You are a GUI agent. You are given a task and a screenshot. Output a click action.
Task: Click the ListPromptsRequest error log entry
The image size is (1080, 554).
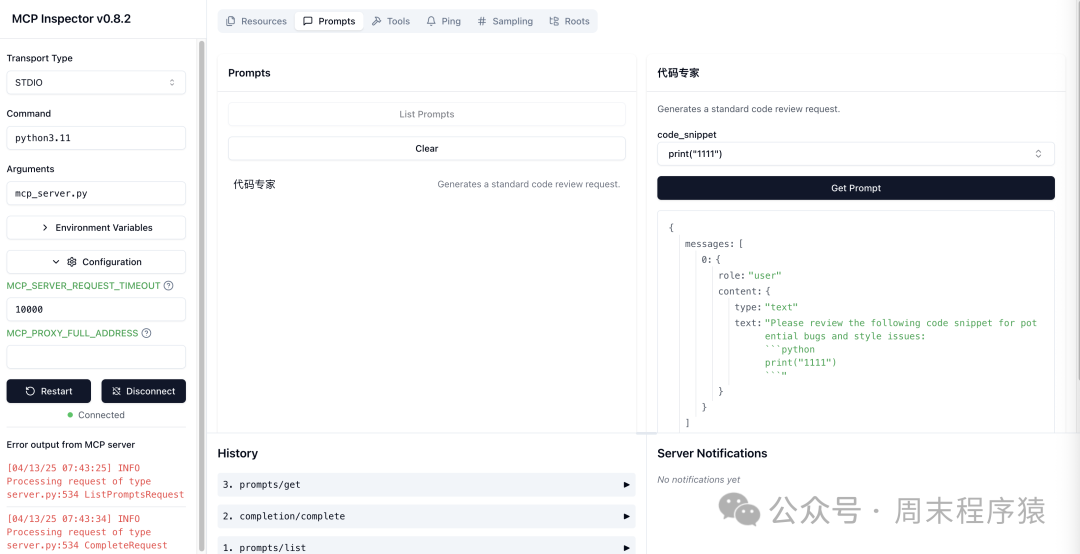(x=96, y=481)
